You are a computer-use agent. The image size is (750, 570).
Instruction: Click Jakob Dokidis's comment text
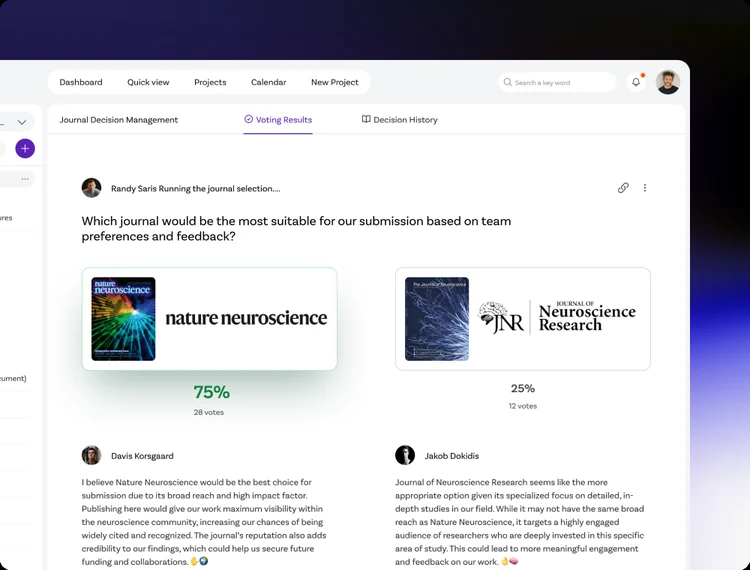(x=519, y=522)
